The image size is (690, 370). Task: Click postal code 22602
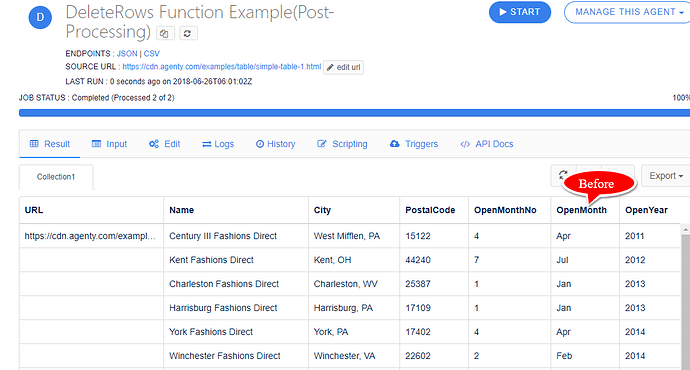point(434,355)
